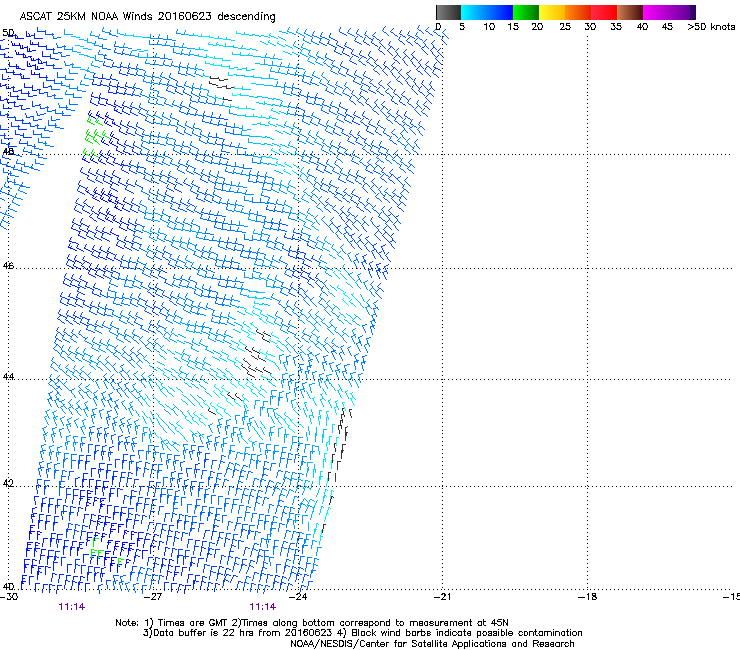This screenshot has width=740, height=650.
Task: Click the latitude label '46'
Action: point(8,266)
